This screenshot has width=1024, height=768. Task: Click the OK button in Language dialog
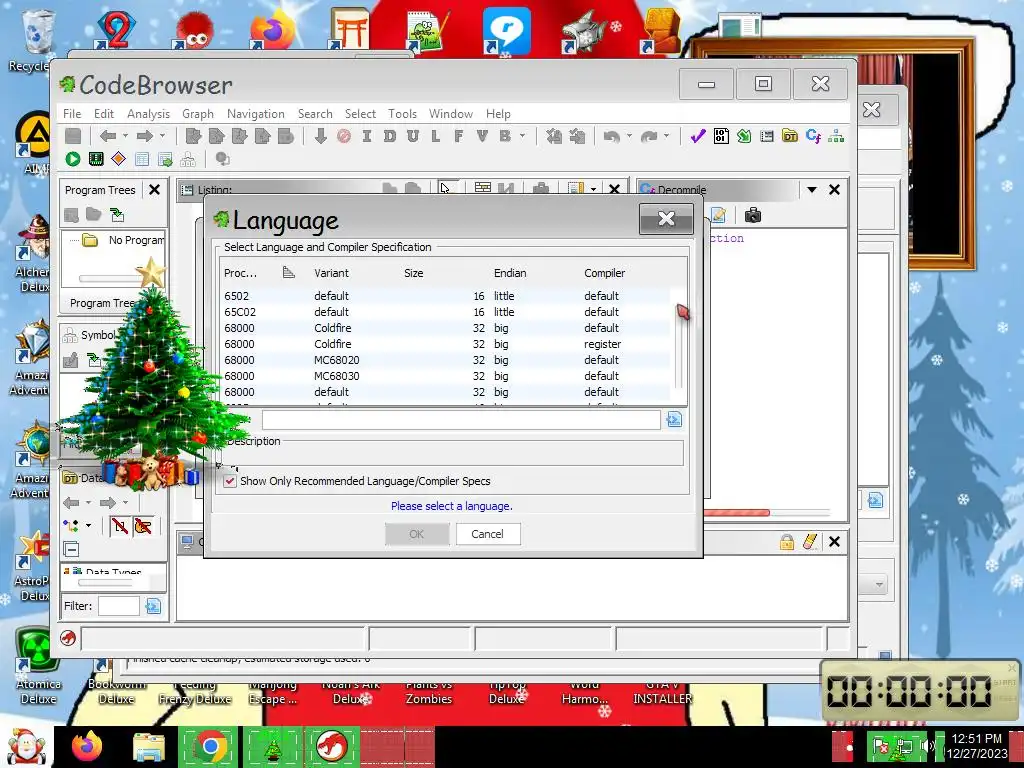point(417,534)
